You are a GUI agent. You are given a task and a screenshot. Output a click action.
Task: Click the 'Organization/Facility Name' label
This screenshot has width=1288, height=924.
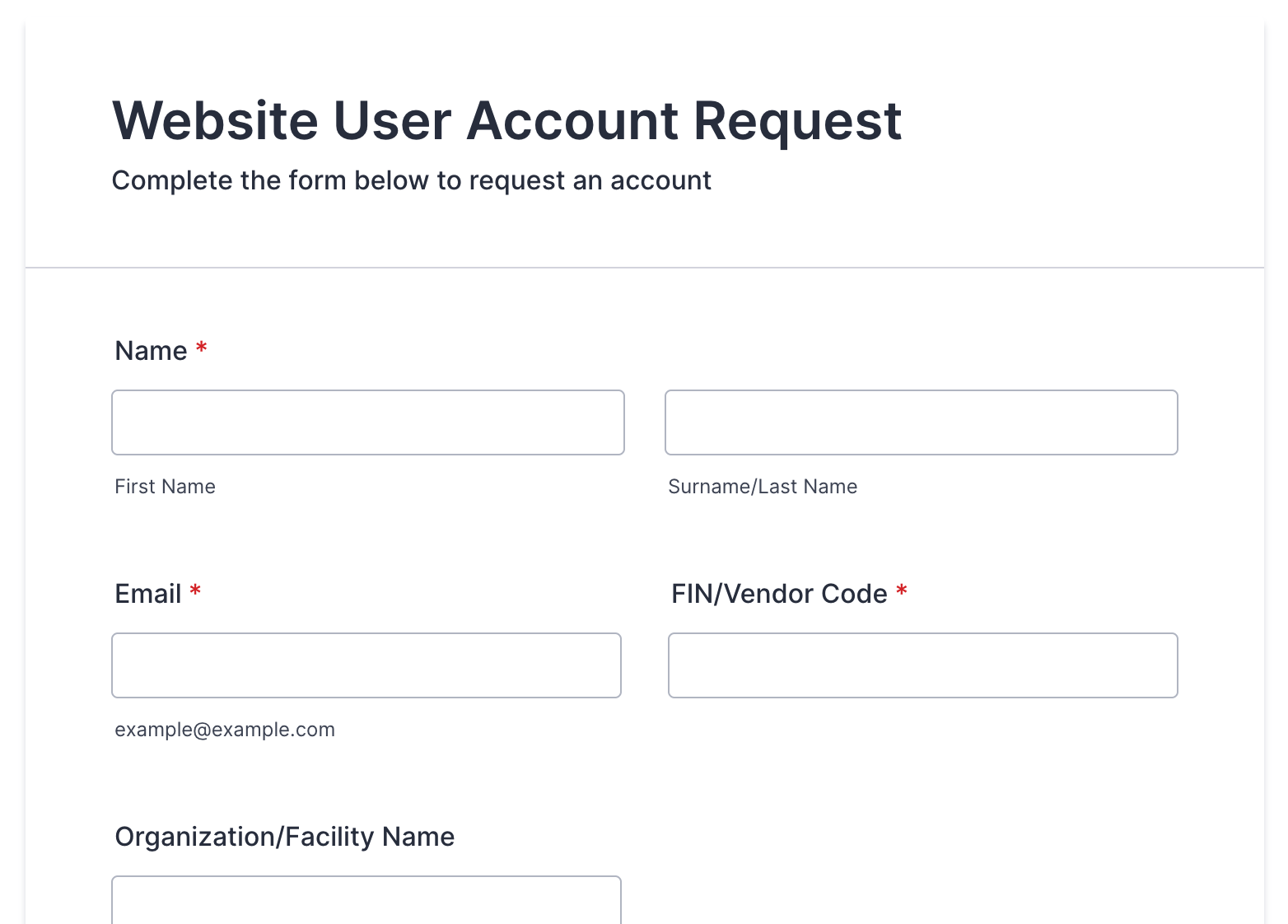tap(284, 837)
